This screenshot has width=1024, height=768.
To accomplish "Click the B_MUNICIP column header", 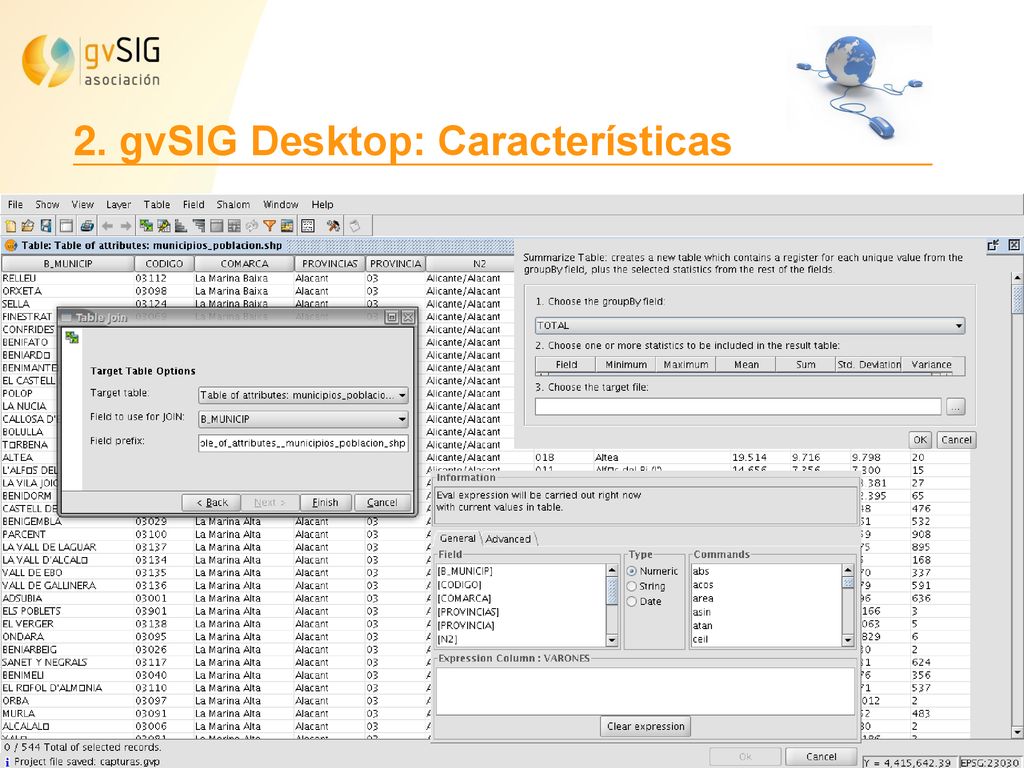I will (x=68, y=264).
